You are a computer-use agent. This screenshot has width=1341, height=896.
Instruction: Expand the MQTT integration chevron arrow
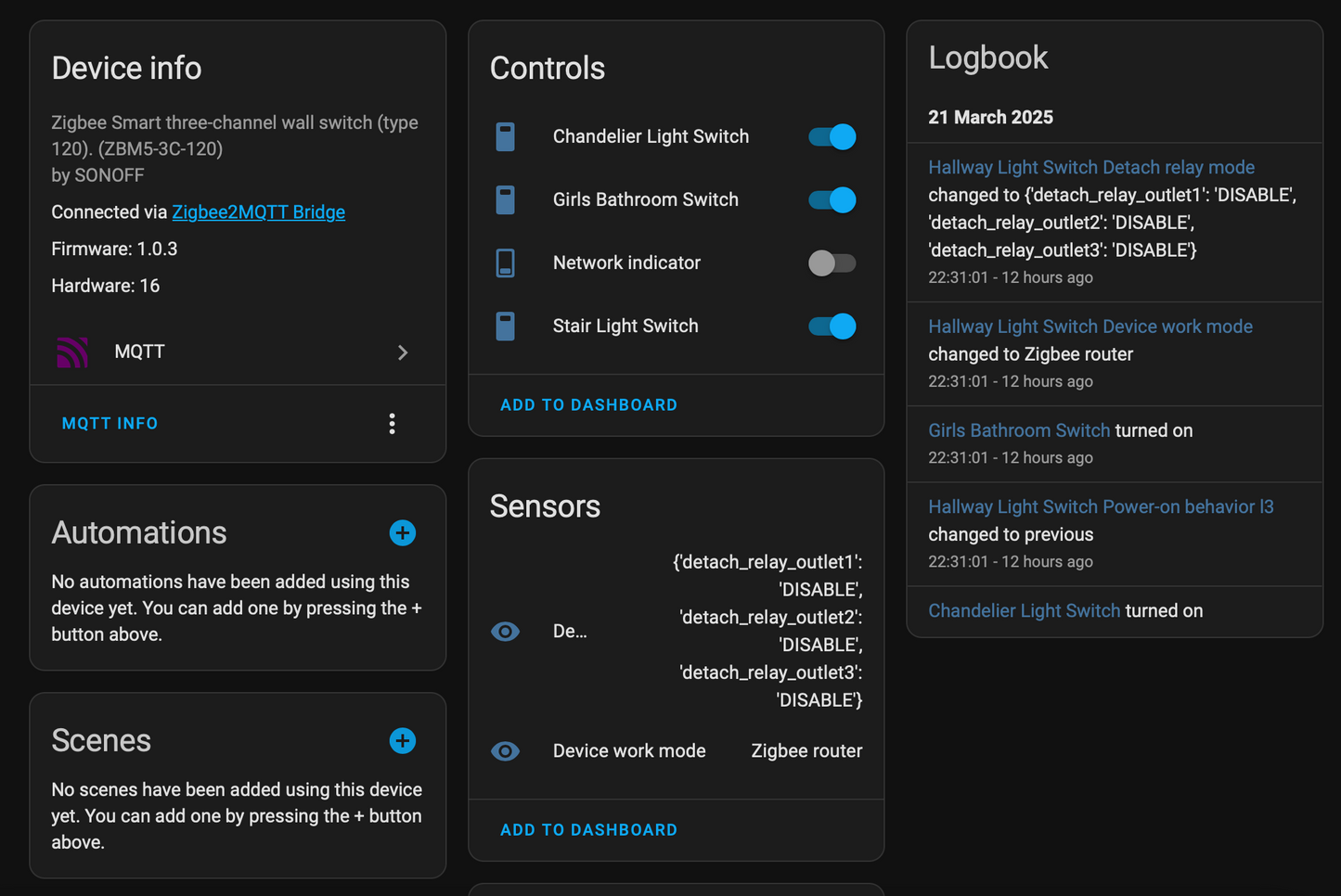coord(403,352)
